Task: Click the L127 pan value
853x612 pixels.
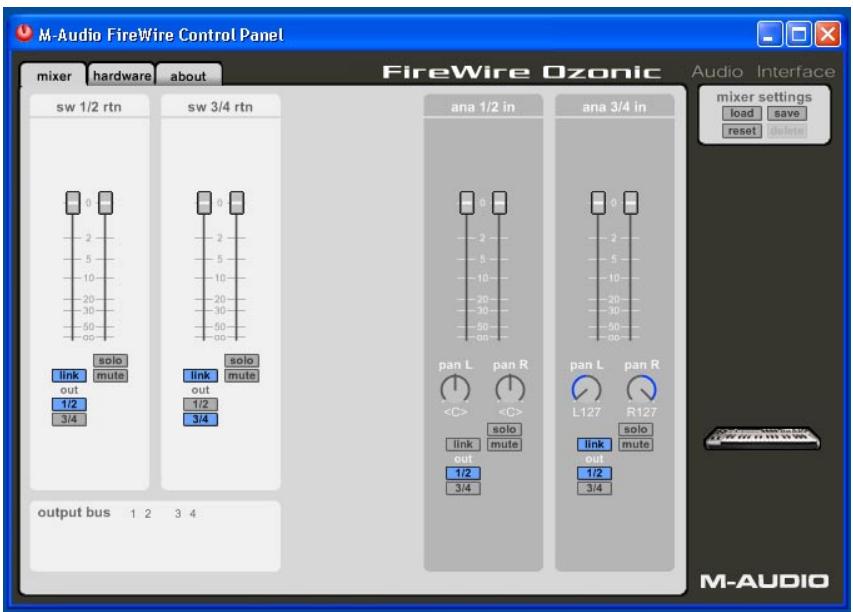Action: [586, 412]
